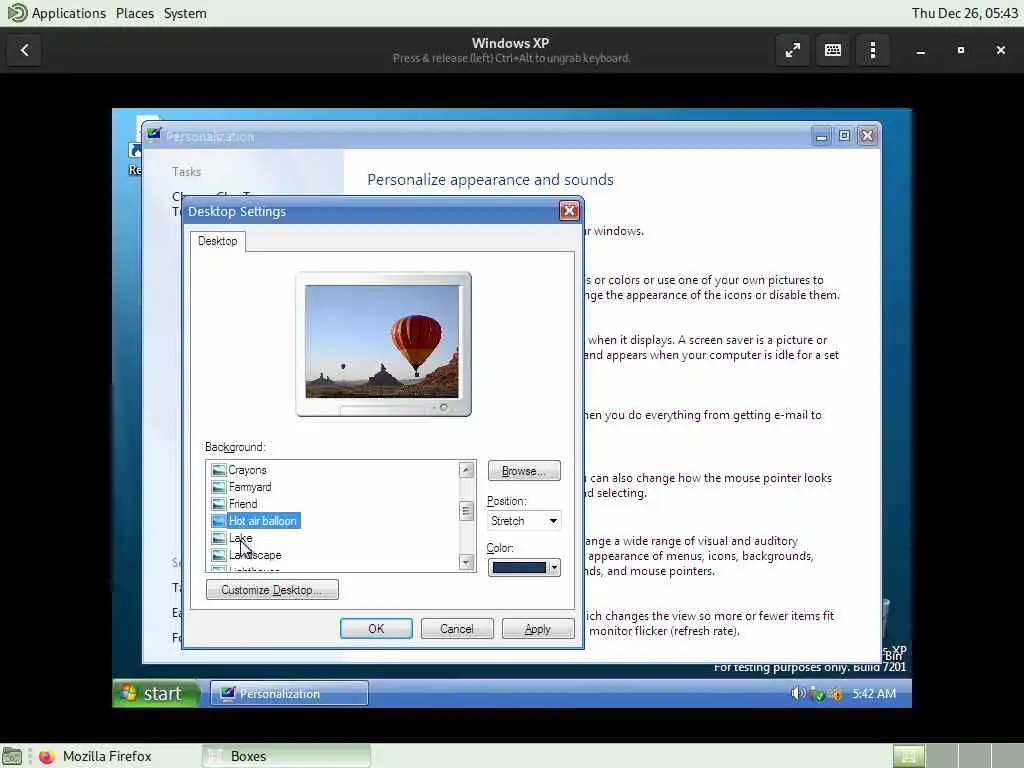Image resolution: width=1024 pixels, height=768 pixels.
Task: Click the Boxes item in bottom panel
Action: tap(286, 756)
